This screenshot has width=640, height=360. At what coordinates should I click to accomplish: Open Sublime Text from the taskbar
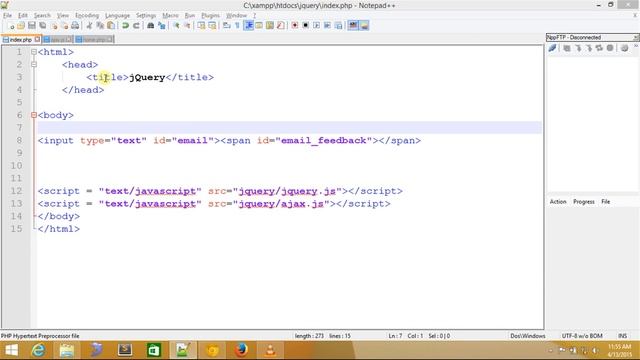125,350
